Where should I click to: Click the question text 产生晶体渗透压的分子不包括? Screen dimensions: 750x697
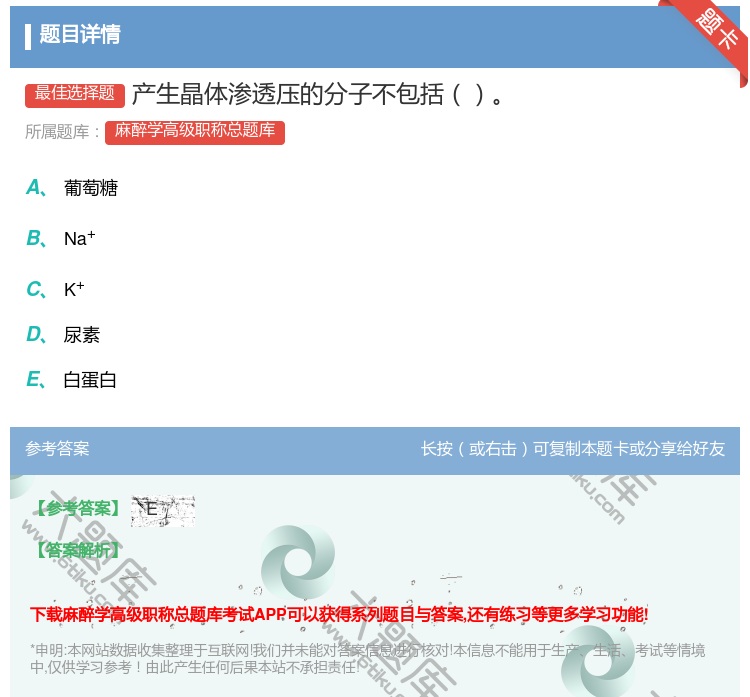tap(318, 95)
